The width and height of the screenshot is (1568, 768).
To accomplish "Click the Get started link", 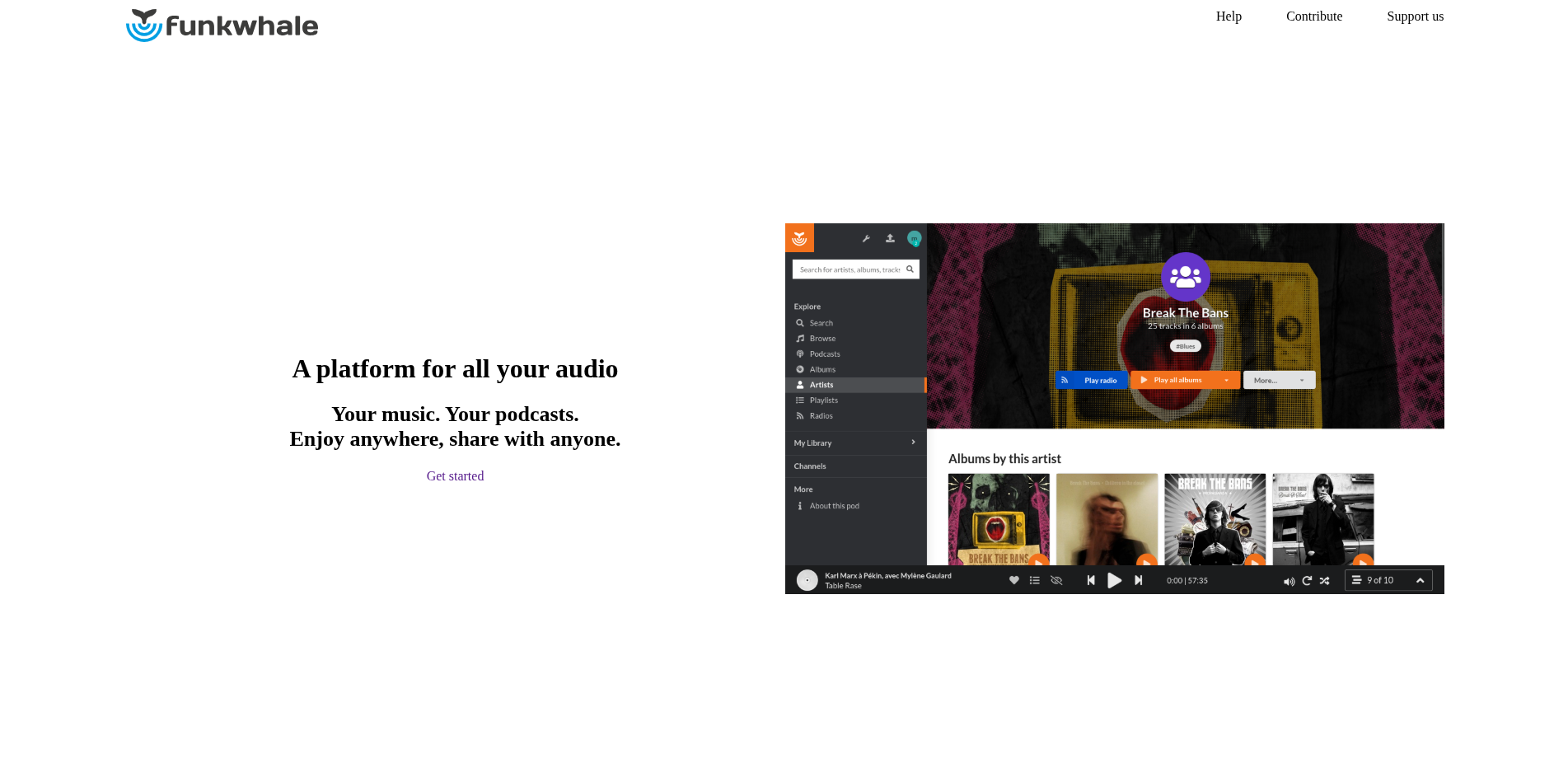I will [455, 476].
